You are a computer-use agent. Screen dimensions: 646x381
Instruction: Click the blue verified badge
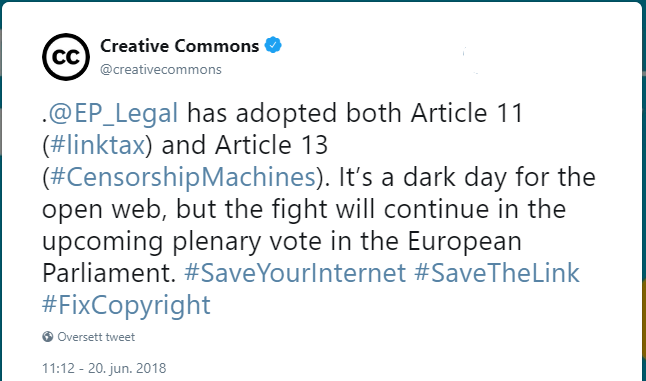click(273, 45)
